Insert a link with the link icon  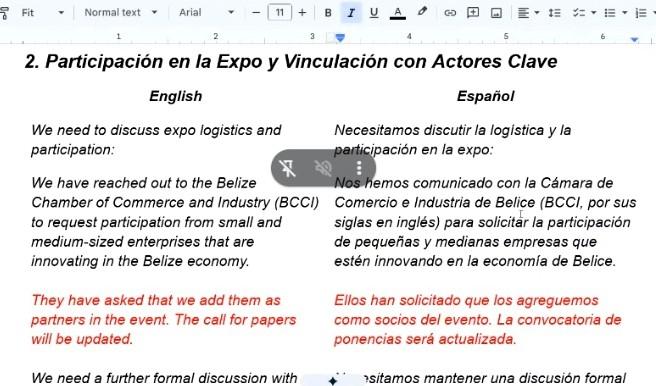pyautogui.click(x=450, y=13)
